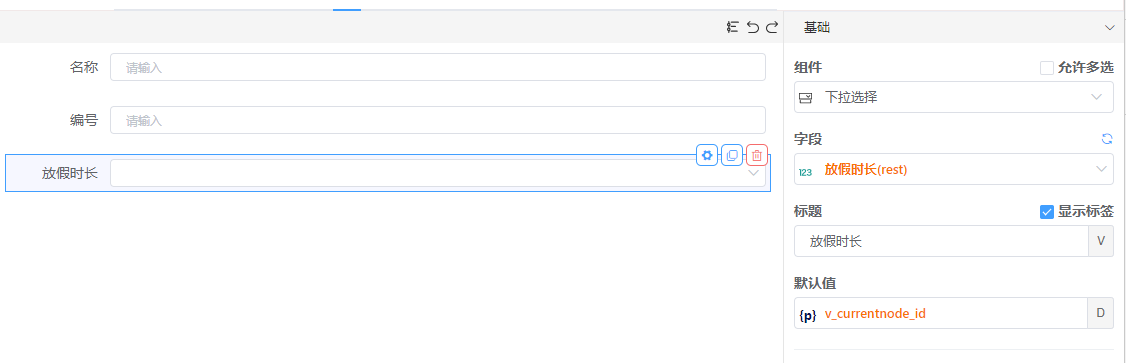Image resolution: width=1126 pixels, height=363 pixels.
Task: Open the outline tree icon in toolbar
Action: click(732, 27)
